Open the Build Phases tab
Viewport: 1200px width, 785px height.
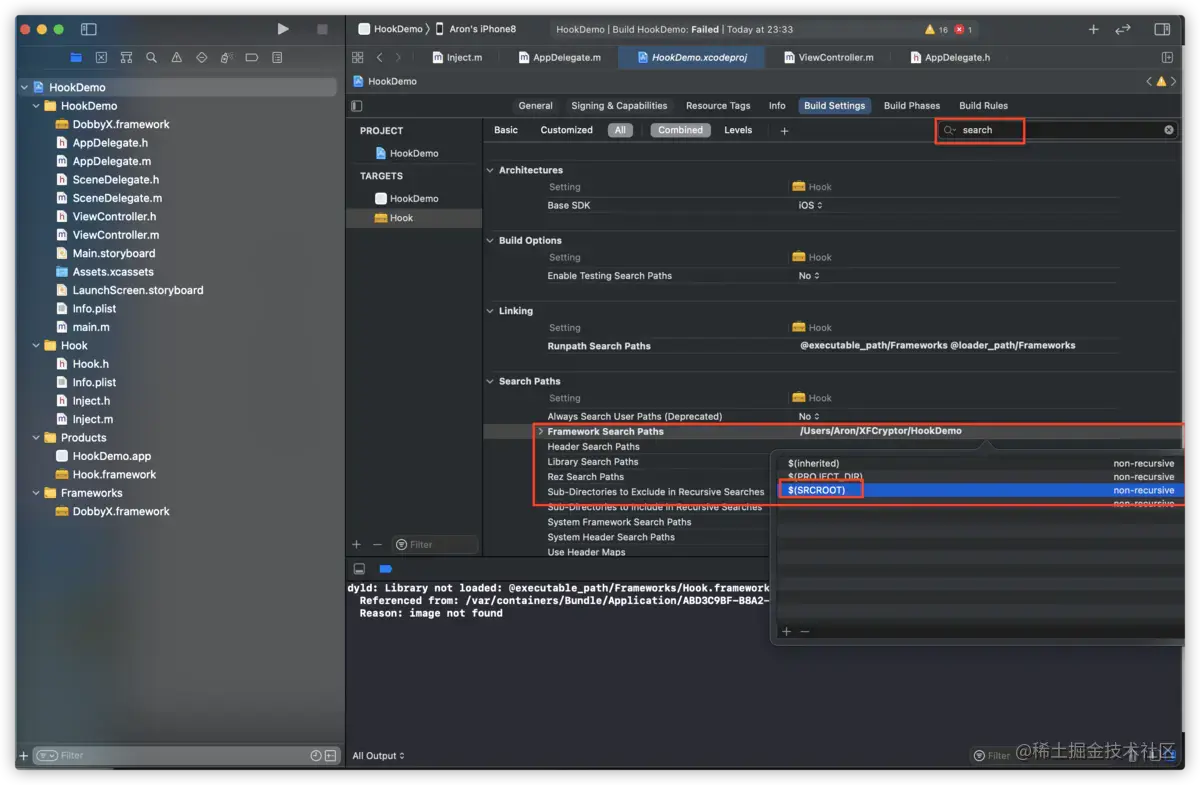pyautogui.click(x=911, y=105)
